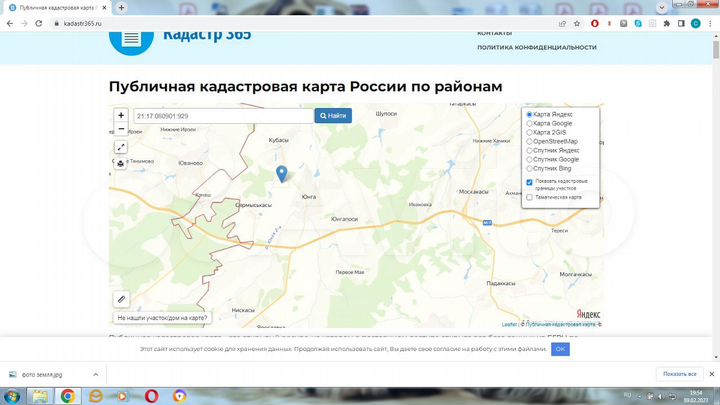
Task: Open the Chrome extensions puzzle icon
Action: pos(667,23)
